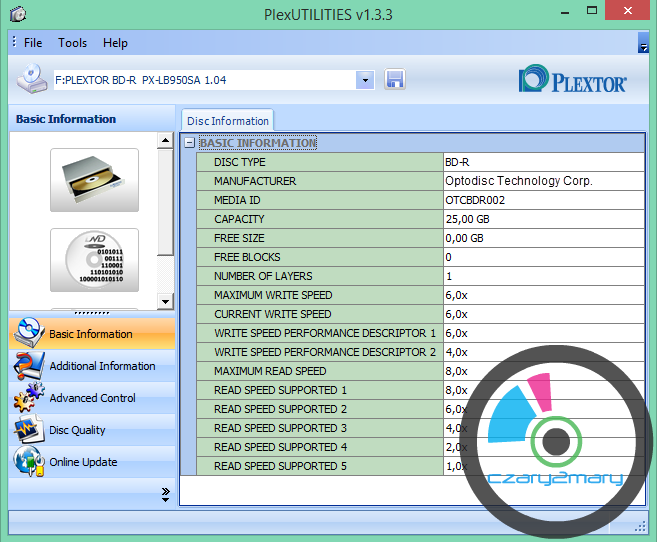Select the disc binary data icon

94,259
